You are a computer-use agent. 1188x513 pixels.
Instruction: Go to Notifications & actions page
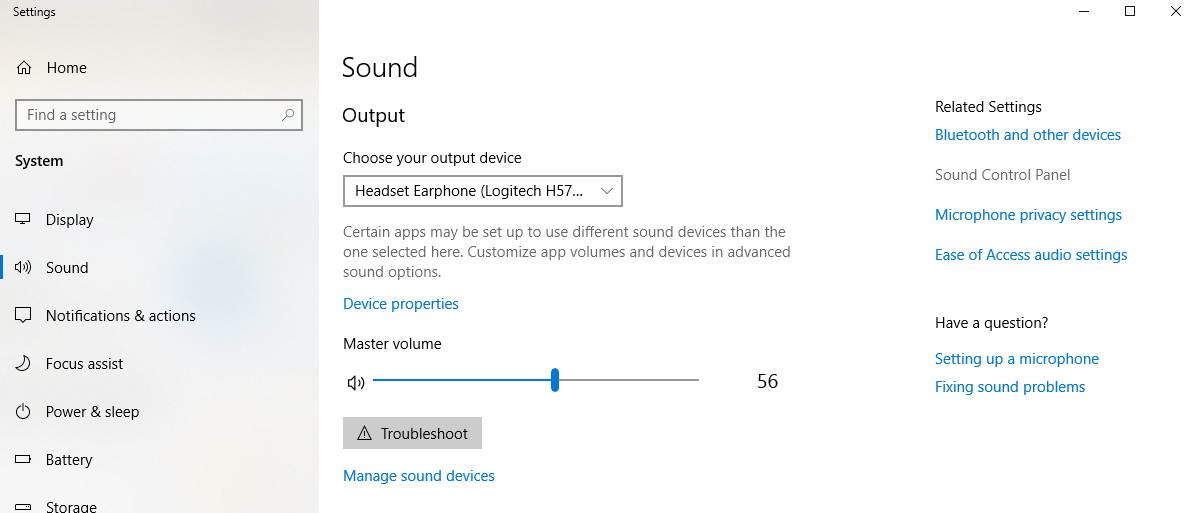pyautogui.click(x=120, y=316)
